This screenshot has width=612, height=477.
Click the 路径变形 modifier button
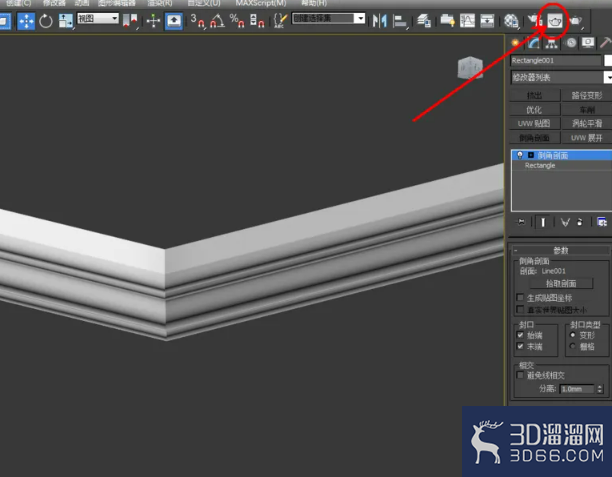click(x=587, y=95)
